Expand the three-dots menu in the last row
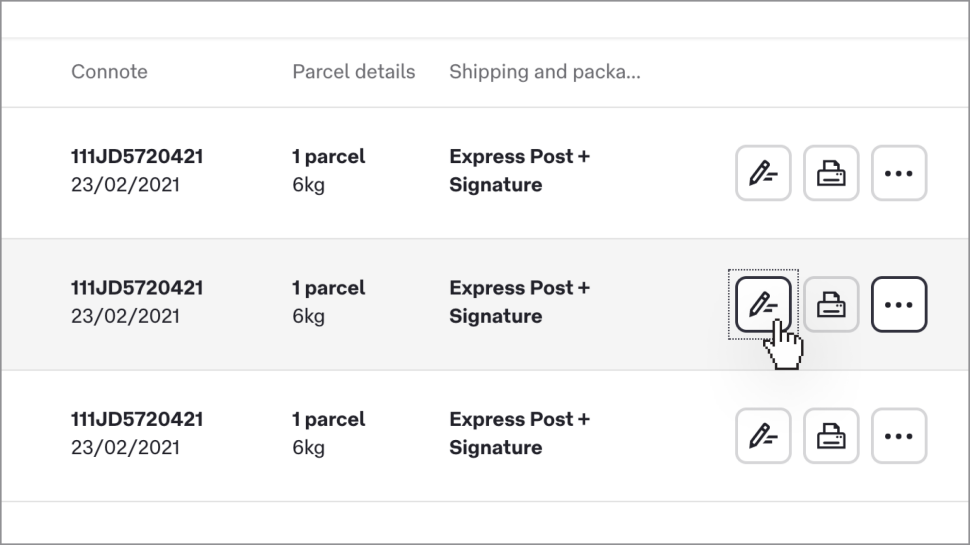970x545 pixels. click(899, 436)
